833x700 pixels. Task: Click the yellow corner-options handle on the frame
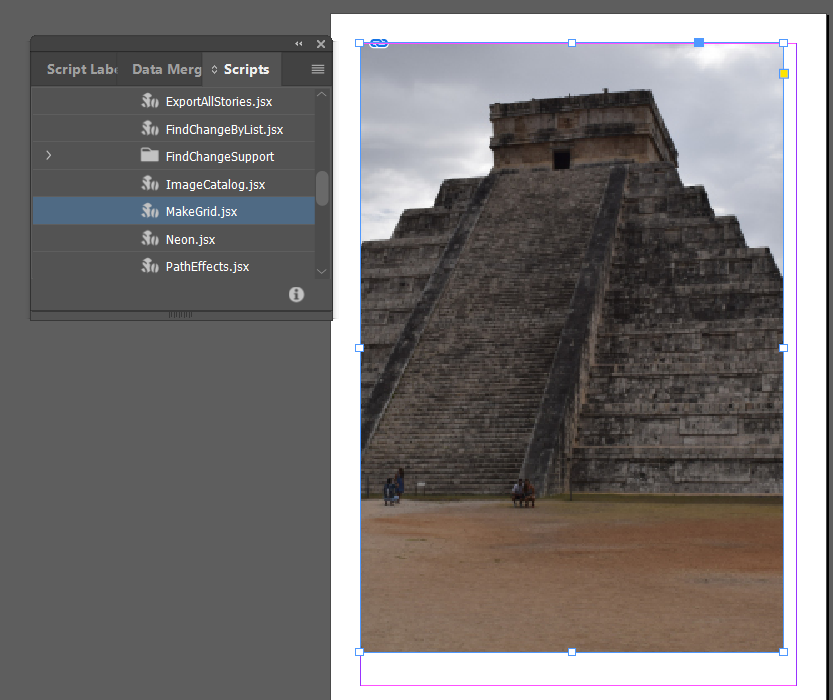pyautogui.click(x=783, y=73)
